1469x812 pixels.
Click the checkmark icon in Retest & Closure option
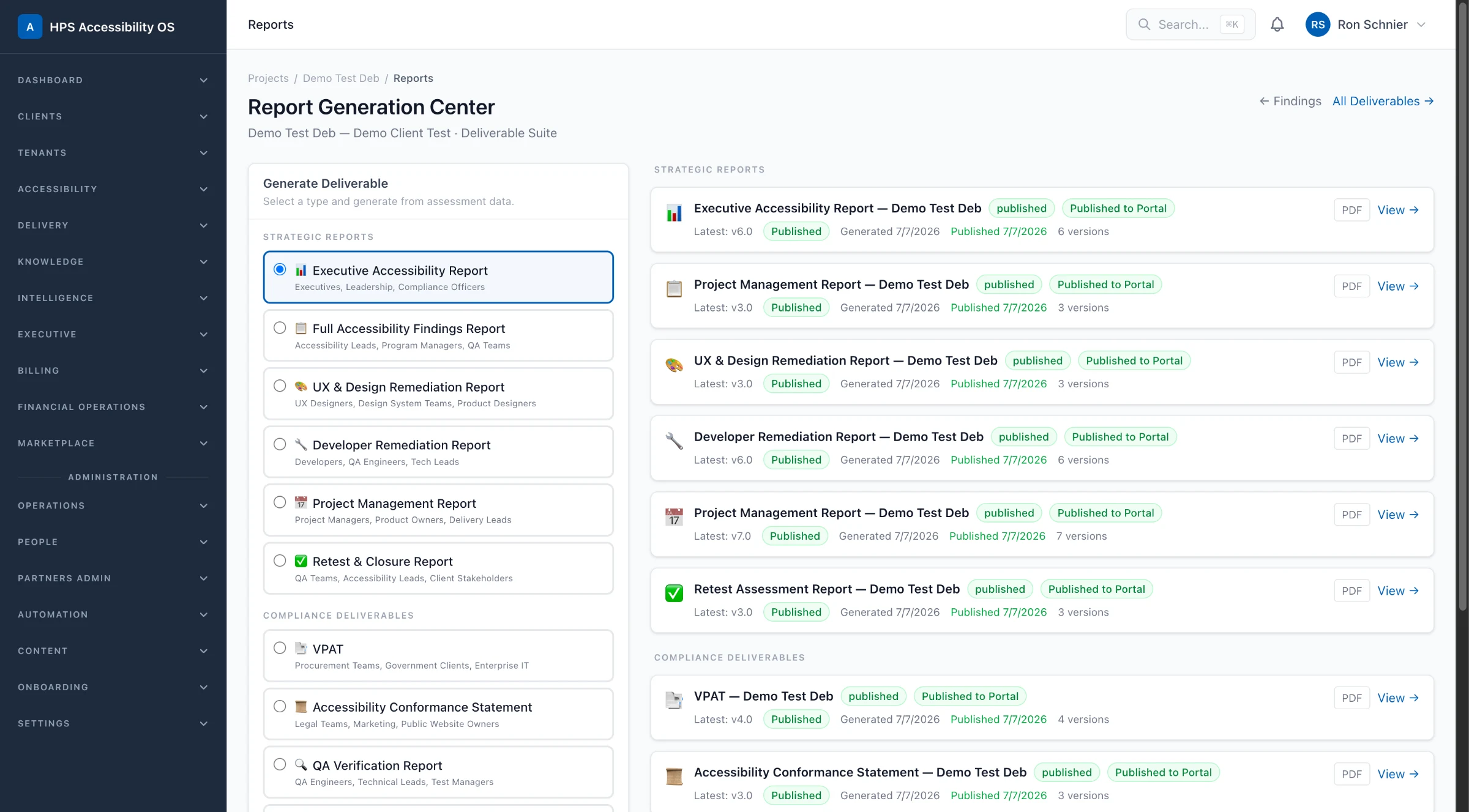pos(301,561)
